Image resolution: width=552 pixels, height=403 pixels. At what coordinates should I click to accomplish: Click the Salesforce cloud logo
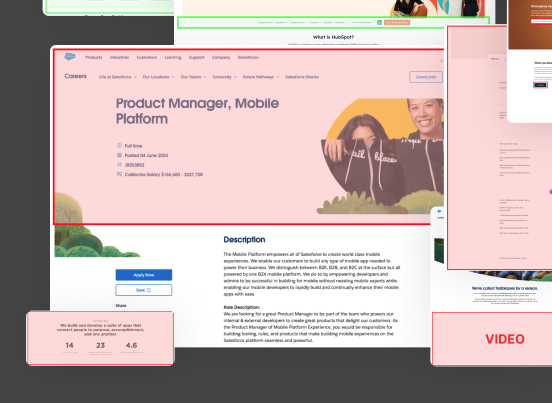pyautogui.click(x=70, y=56)
